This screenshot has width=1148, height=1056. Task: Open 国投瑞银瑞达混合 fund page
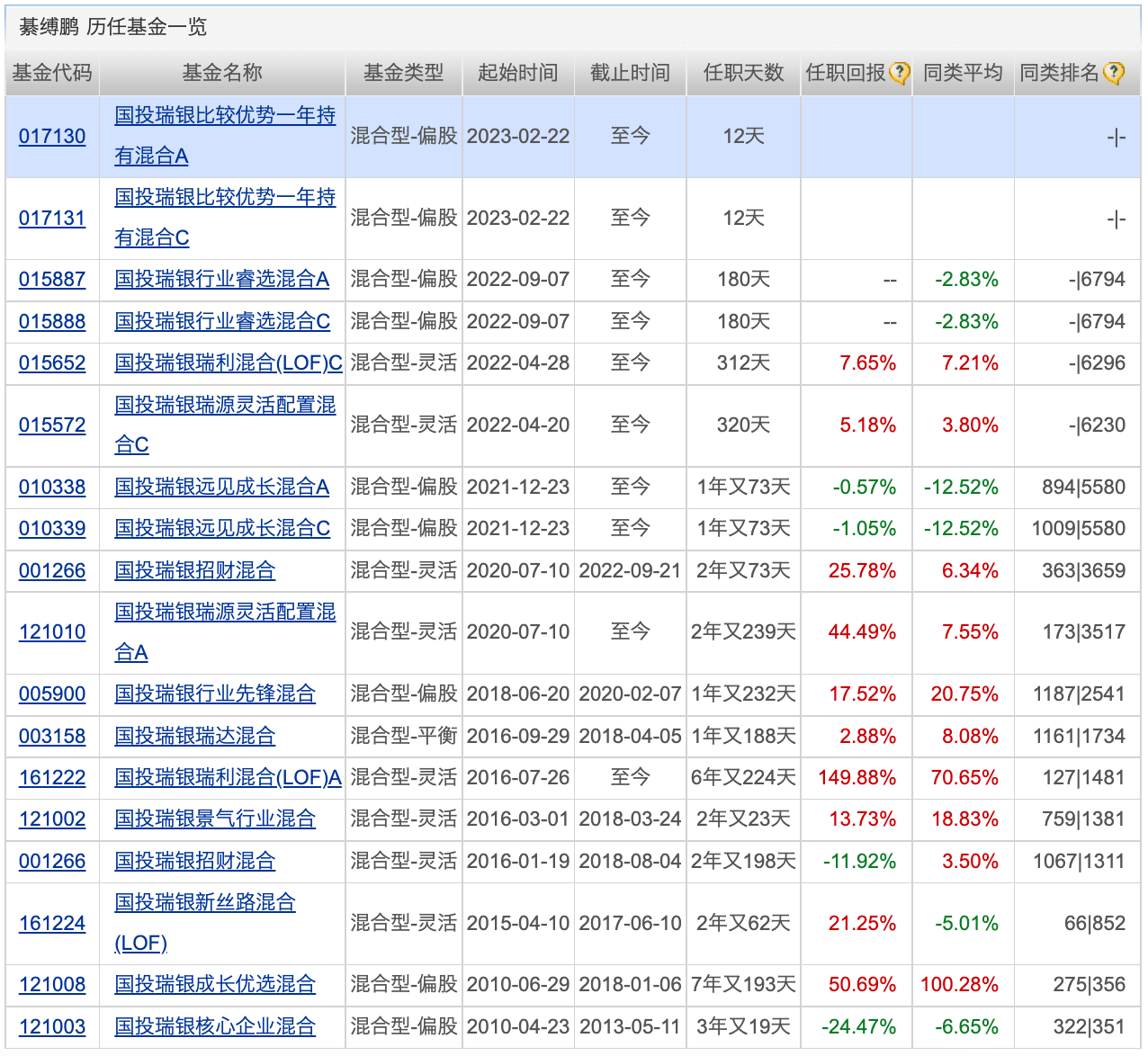[x=195, y=737]
